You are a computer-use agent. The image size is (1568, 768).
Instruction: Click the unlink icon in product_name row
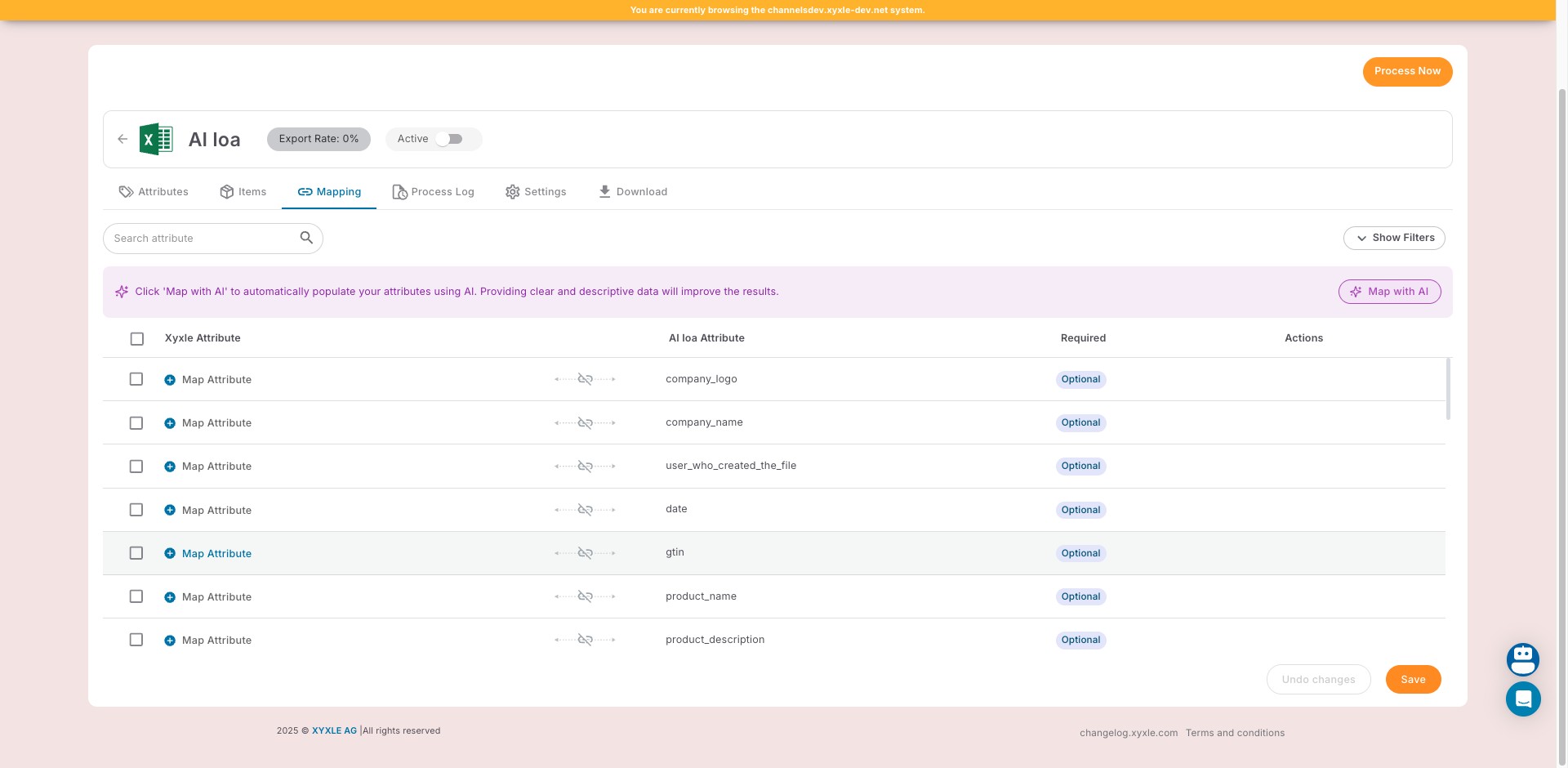[585, 596]
